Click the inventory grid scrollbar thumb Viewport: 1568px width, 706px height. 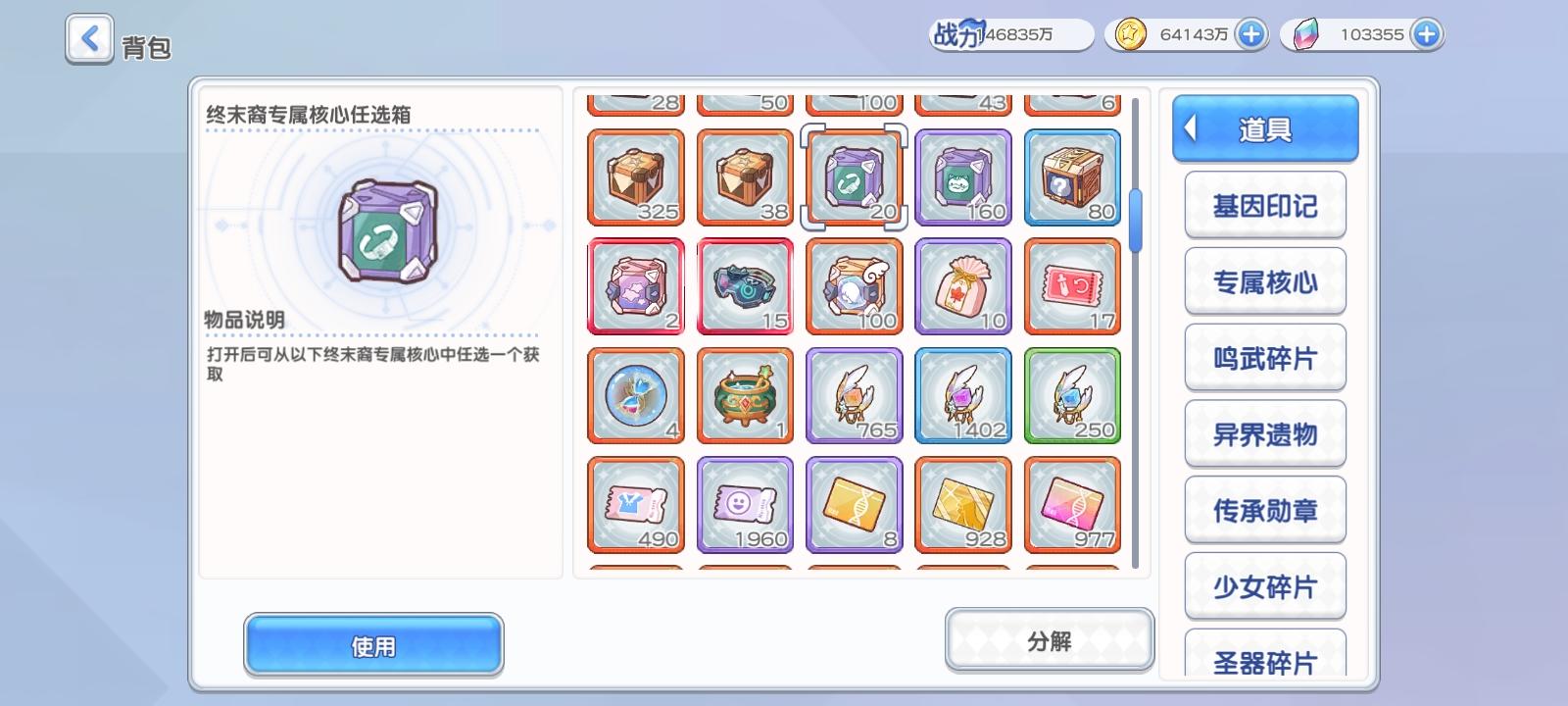click(1136, 221)
